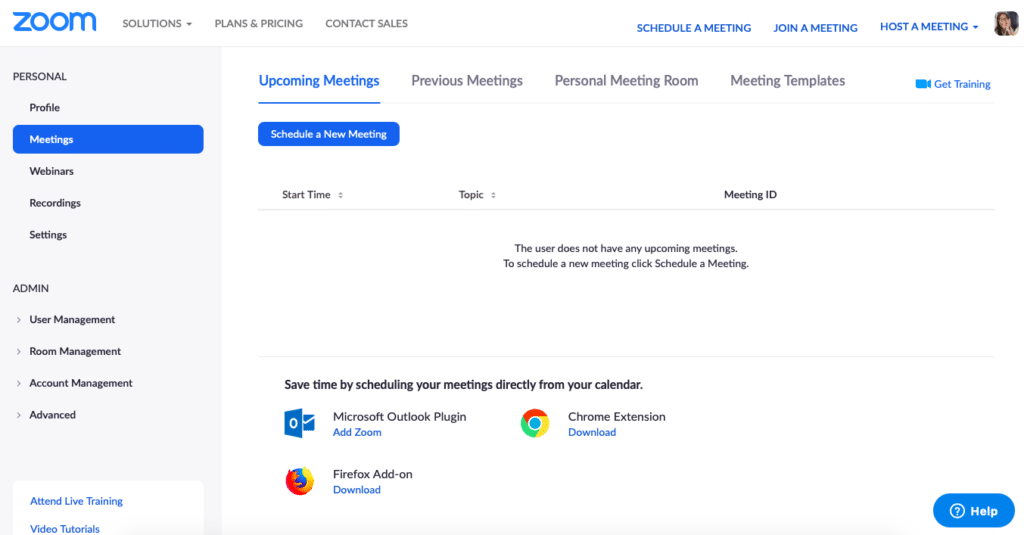Click the Chrome browser icon
The height and width of the screenshot is (535, 1024).
pos(535,424)
